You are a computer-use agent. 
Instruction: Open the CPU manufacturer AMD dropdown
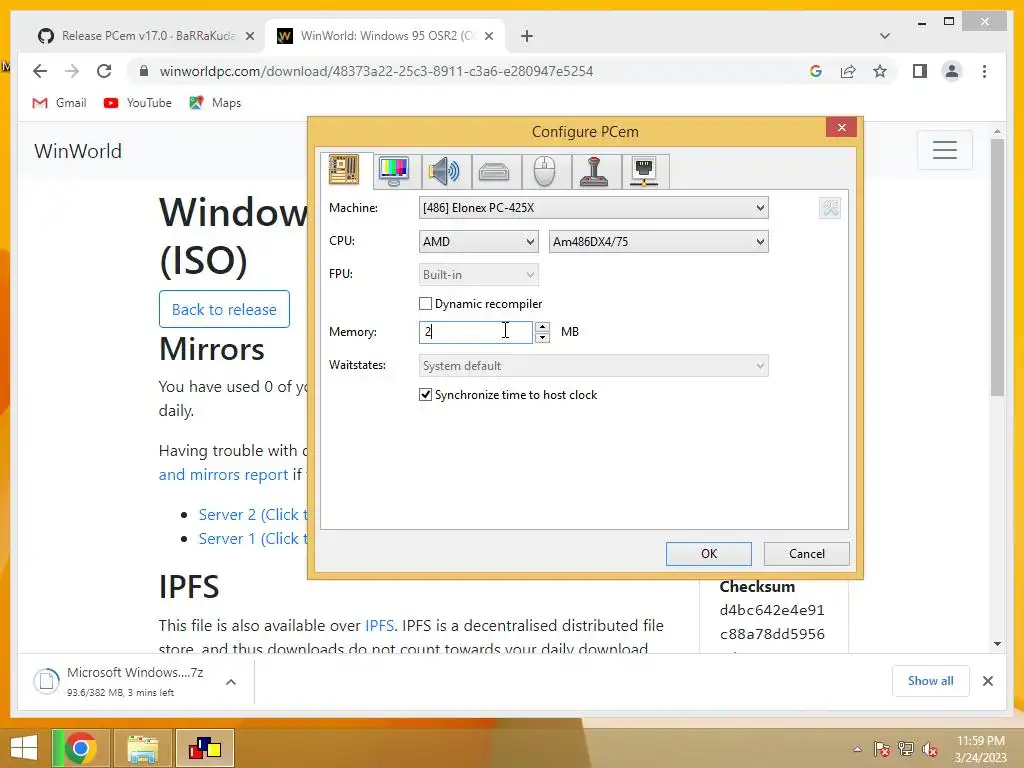tap(478, 242)
